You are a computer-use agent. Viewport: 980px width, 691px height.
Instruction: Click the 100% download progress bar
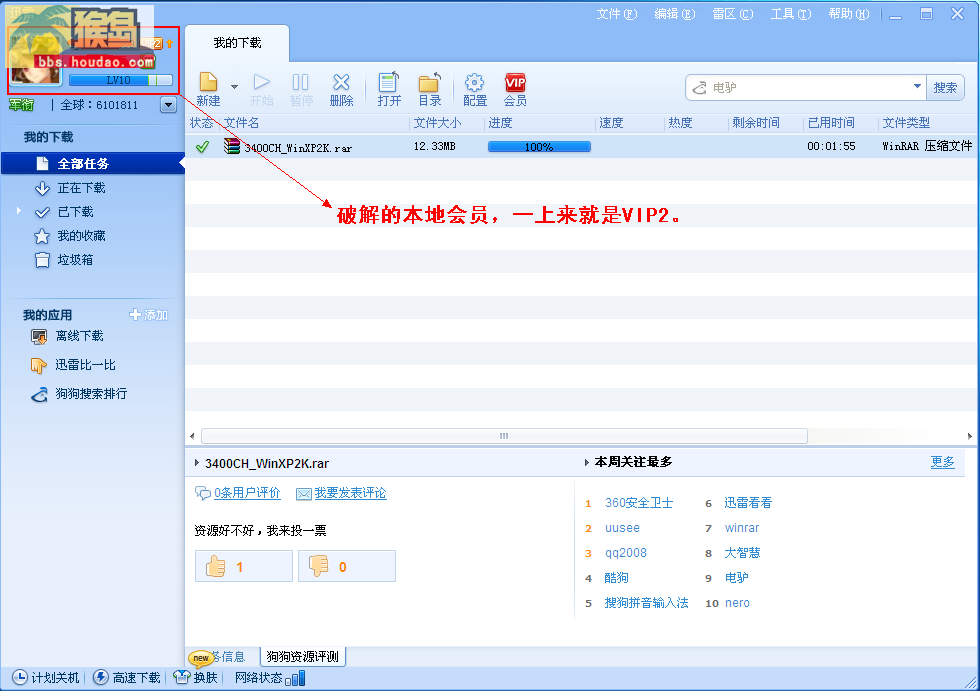539,147
